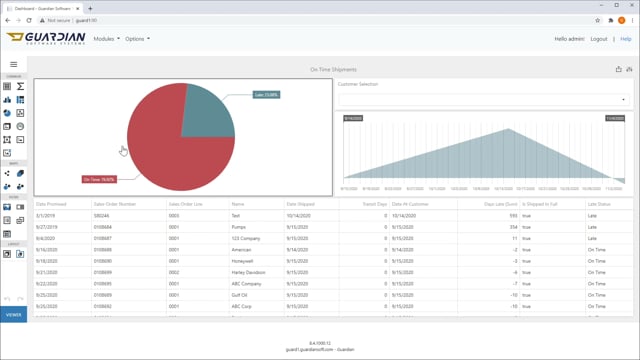Add a Bound Image item from toolbox
The height and width of the screenshot is (360, 640).
tap(7, 153)
